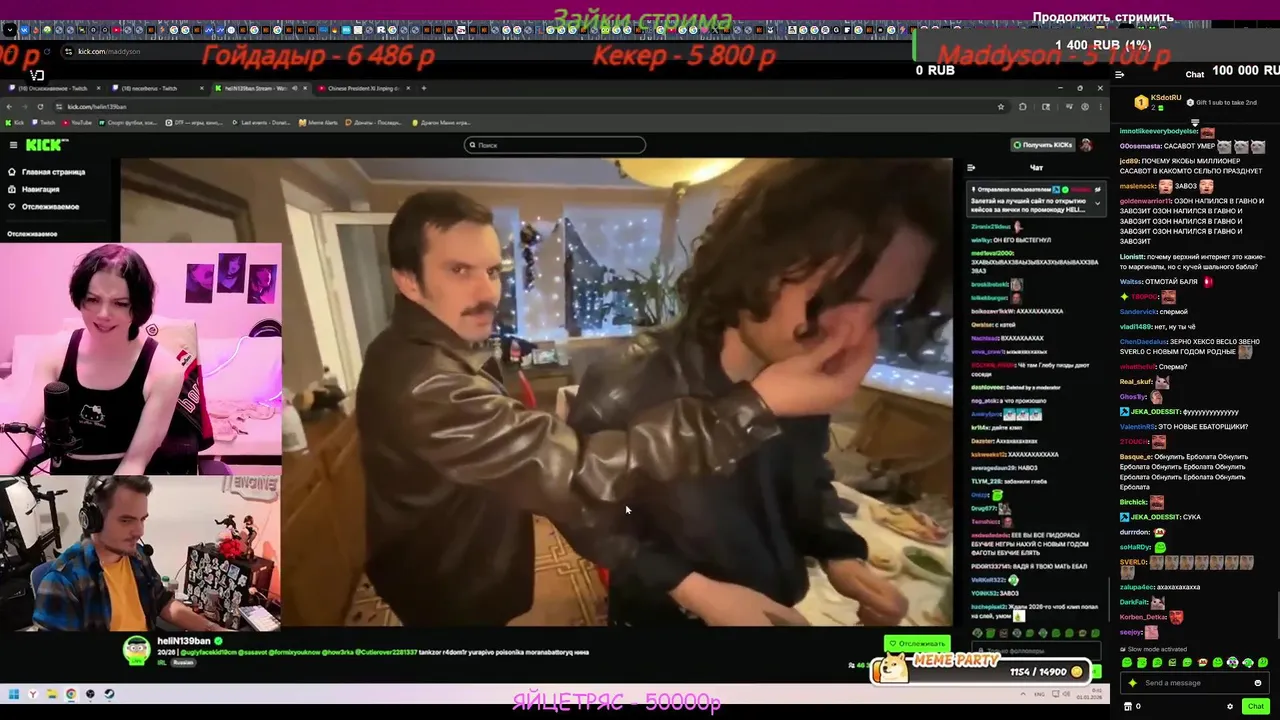Screen dimensions: 1280x720
Task: Open Главная страница in Kick sidebar
Action: tap(46, 172)
